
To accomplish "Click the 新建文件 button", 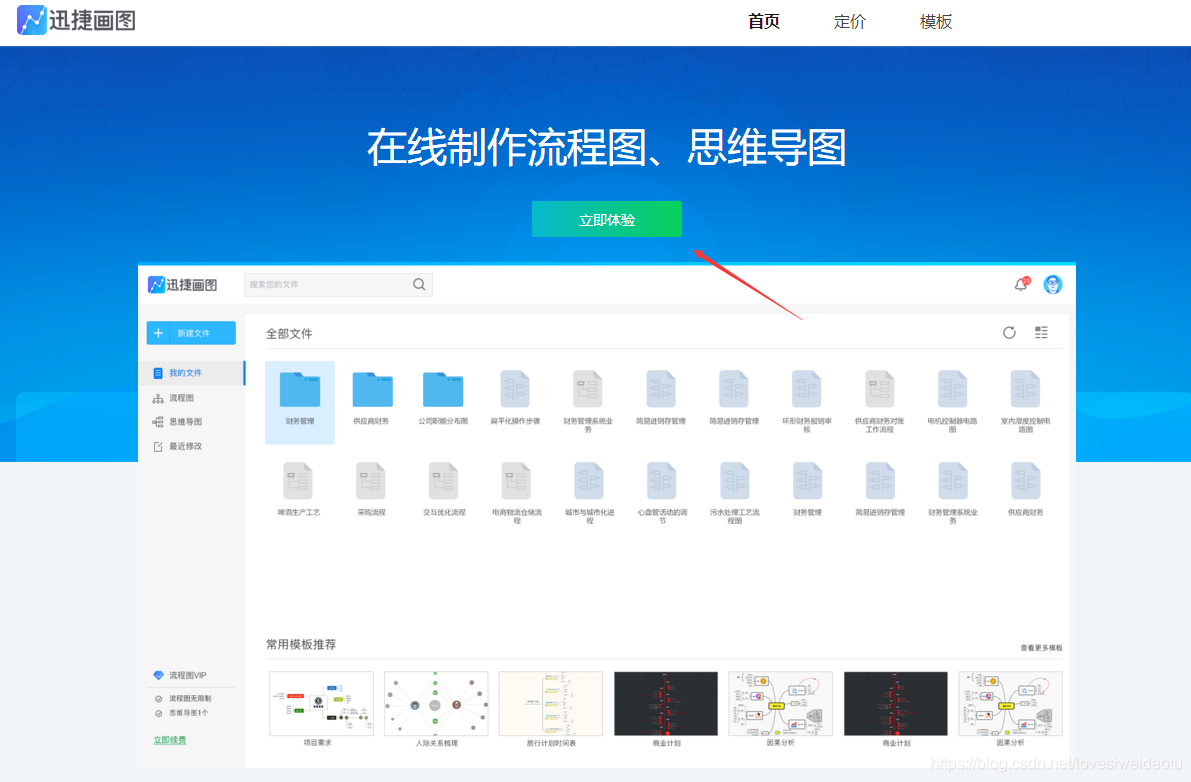I will [191, 333].
